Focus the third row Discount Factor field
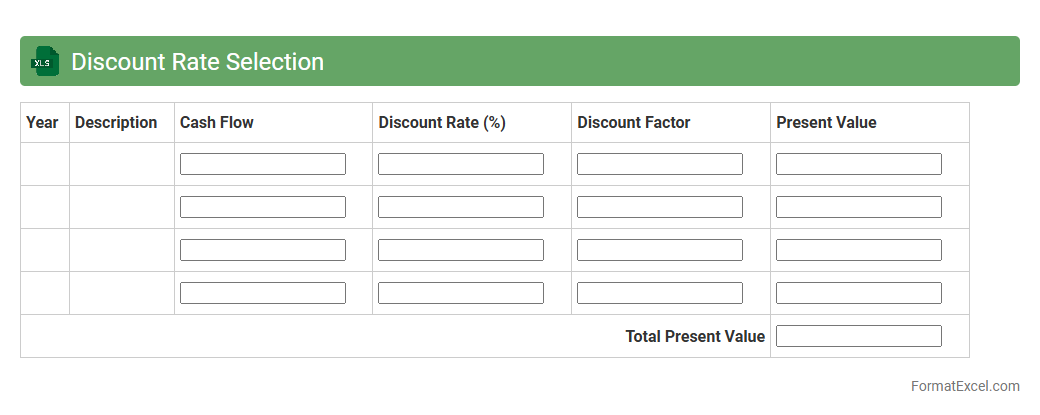Screen dimensions: 1040x415 coord(660,250)
